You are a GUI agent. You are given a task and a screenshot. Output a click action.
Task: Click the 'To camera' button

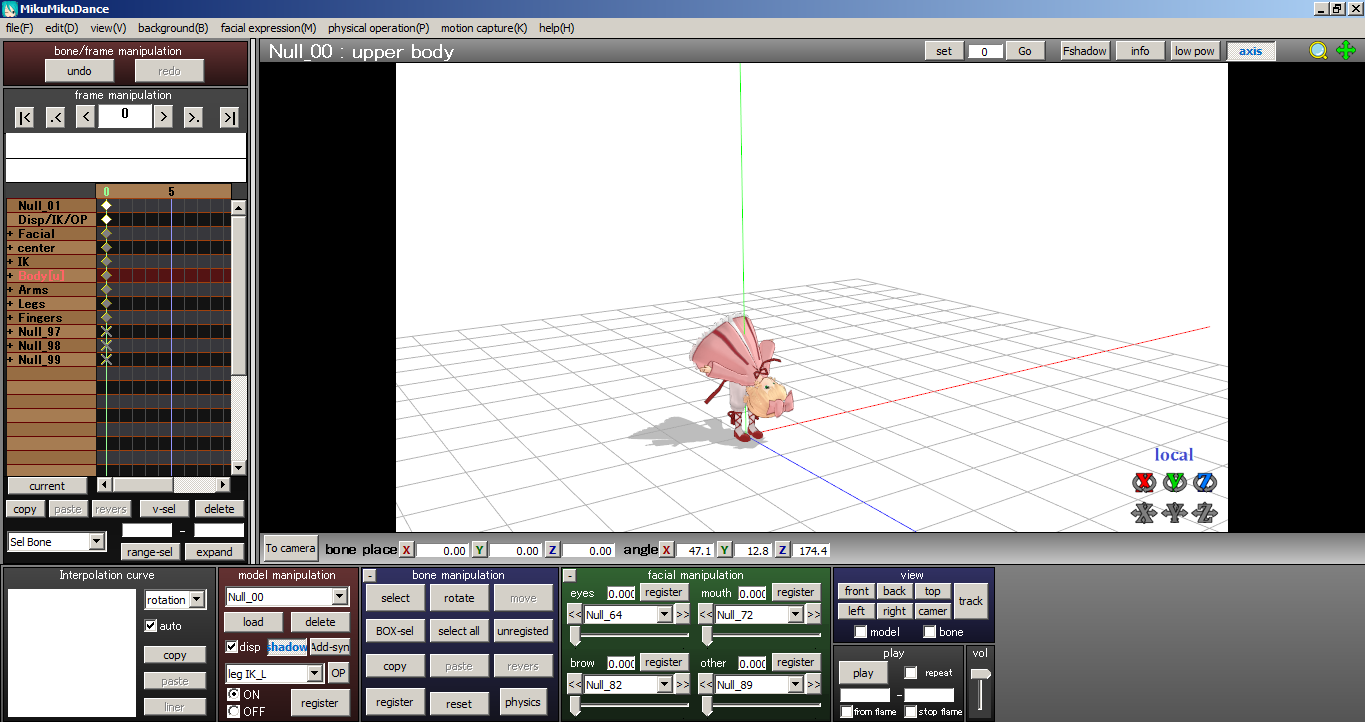coord(291,548)
